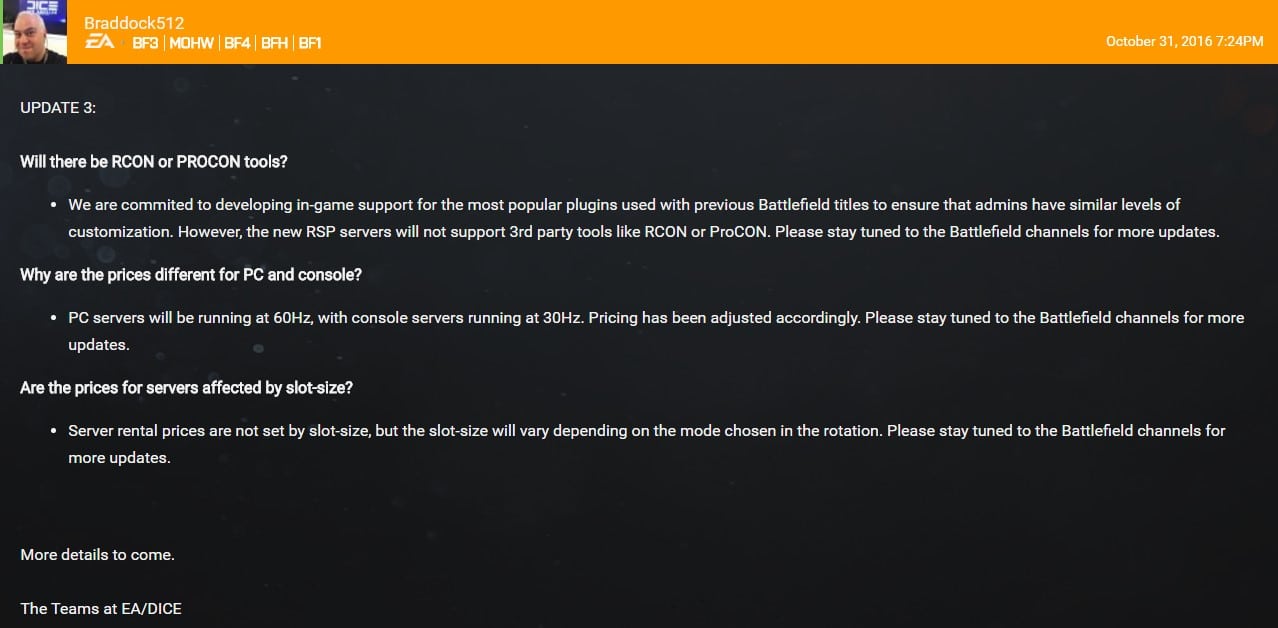Open the October 31, 2016 timestamp link
Viewport: 1278px width, 628px height.
coord(1184,41)
